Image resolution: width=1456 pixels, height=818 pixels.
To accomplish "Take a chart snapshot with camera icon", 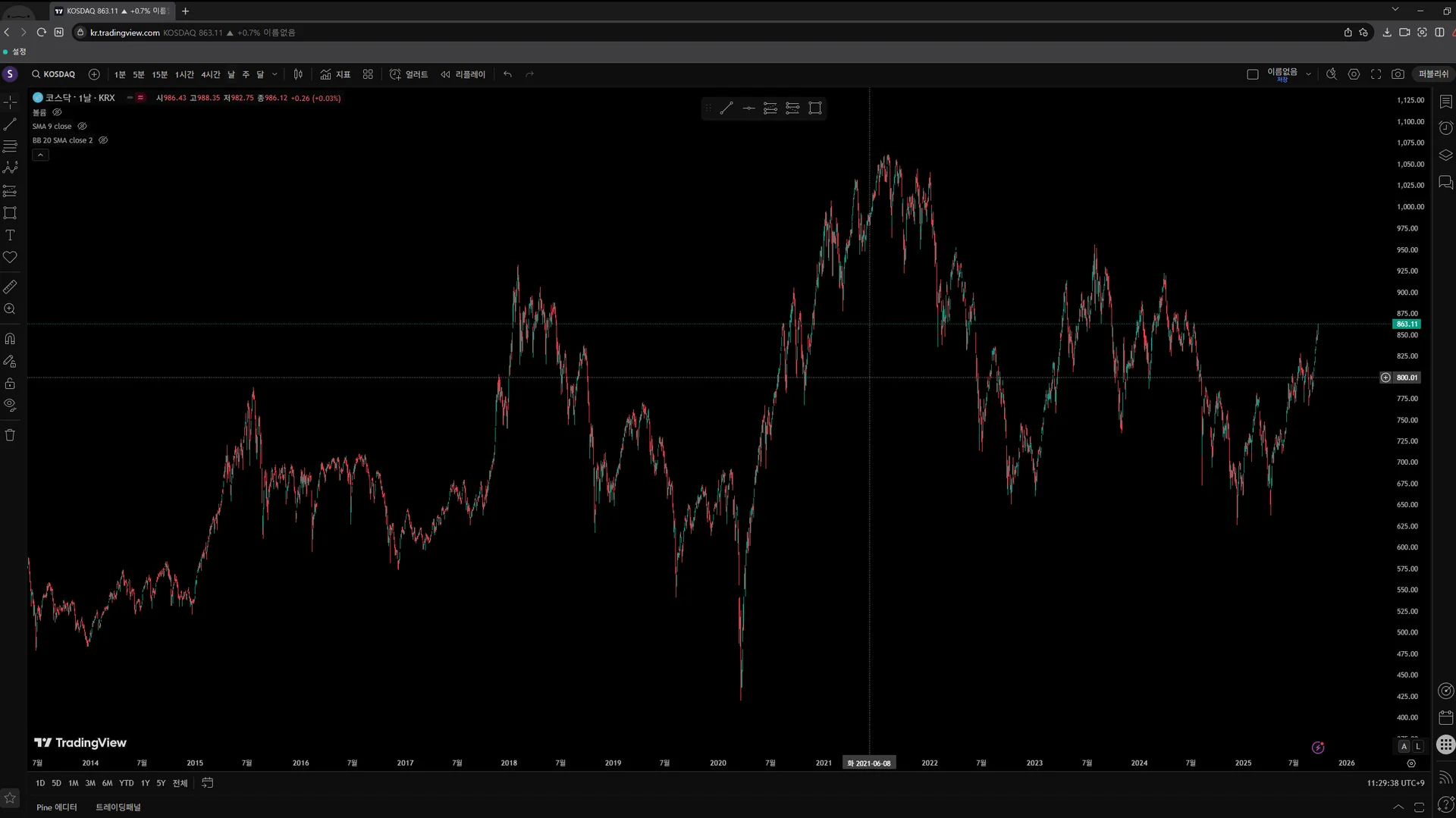I will pyautogui.click(x=1398, y=74).
